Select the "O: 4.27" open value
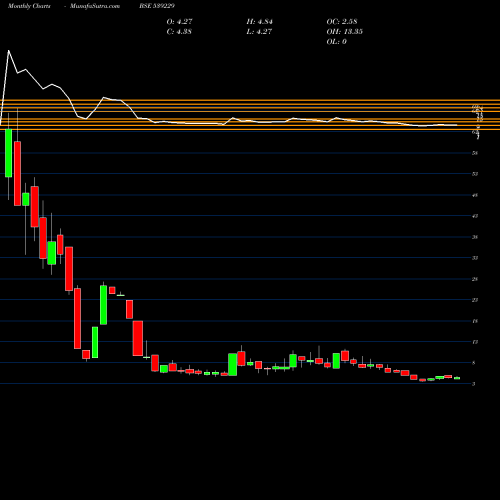The height and width of the screenshot is (500, 500). point(179,21)
